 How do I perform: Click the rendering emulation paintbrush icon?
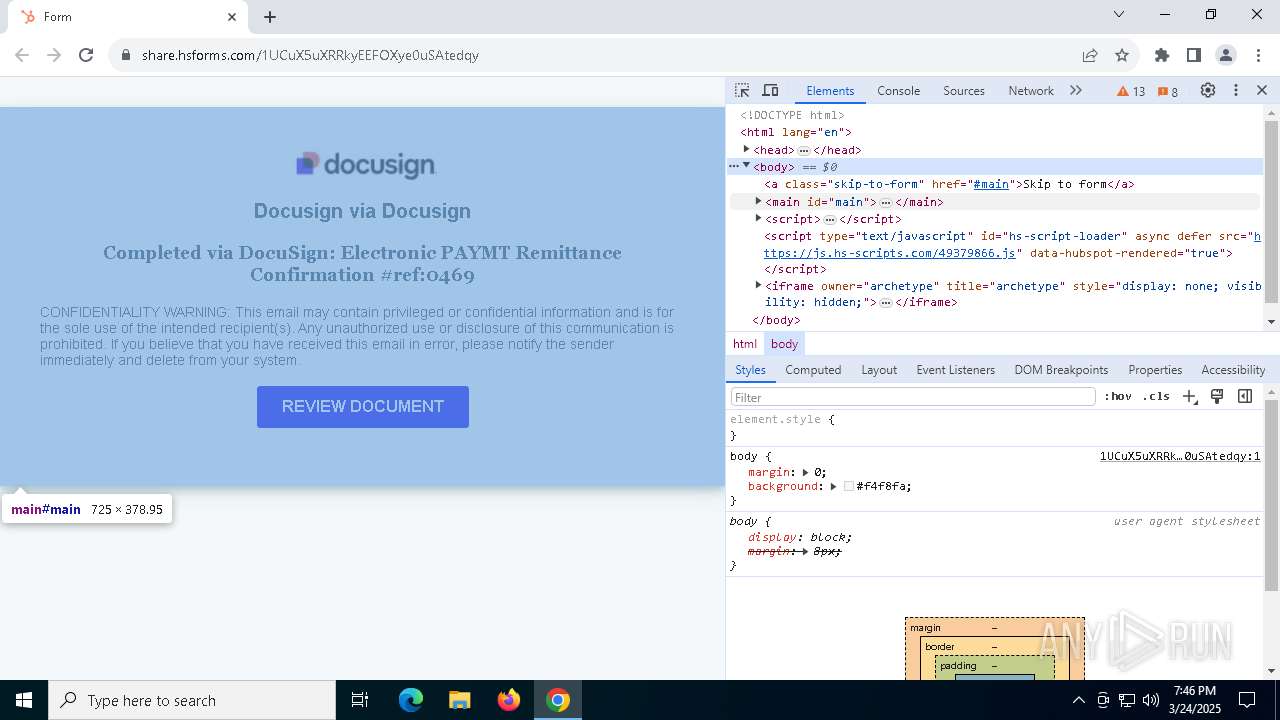1217,396
